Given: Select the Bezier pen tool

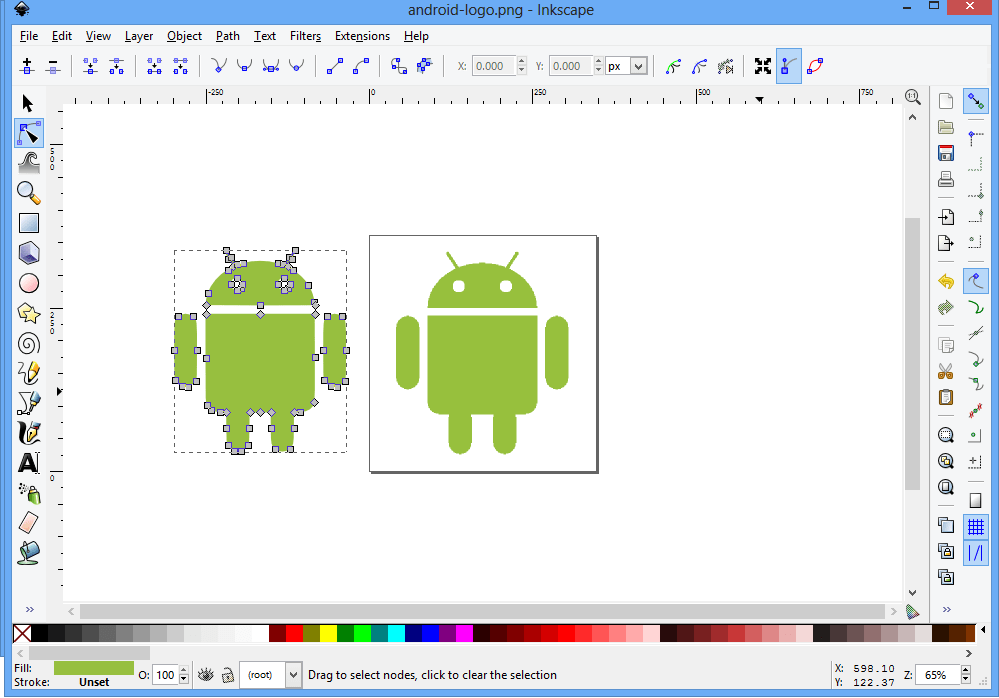Looking at the screenshot, I should (29, 403).
